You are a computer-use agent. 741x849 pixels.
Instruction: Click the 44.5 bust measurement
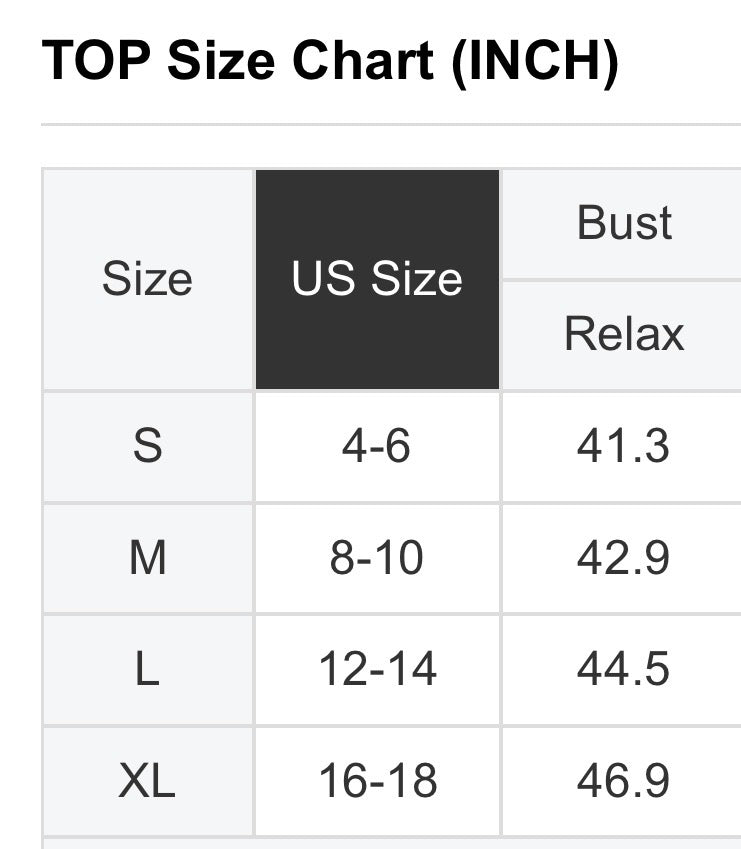coord(623,669)
